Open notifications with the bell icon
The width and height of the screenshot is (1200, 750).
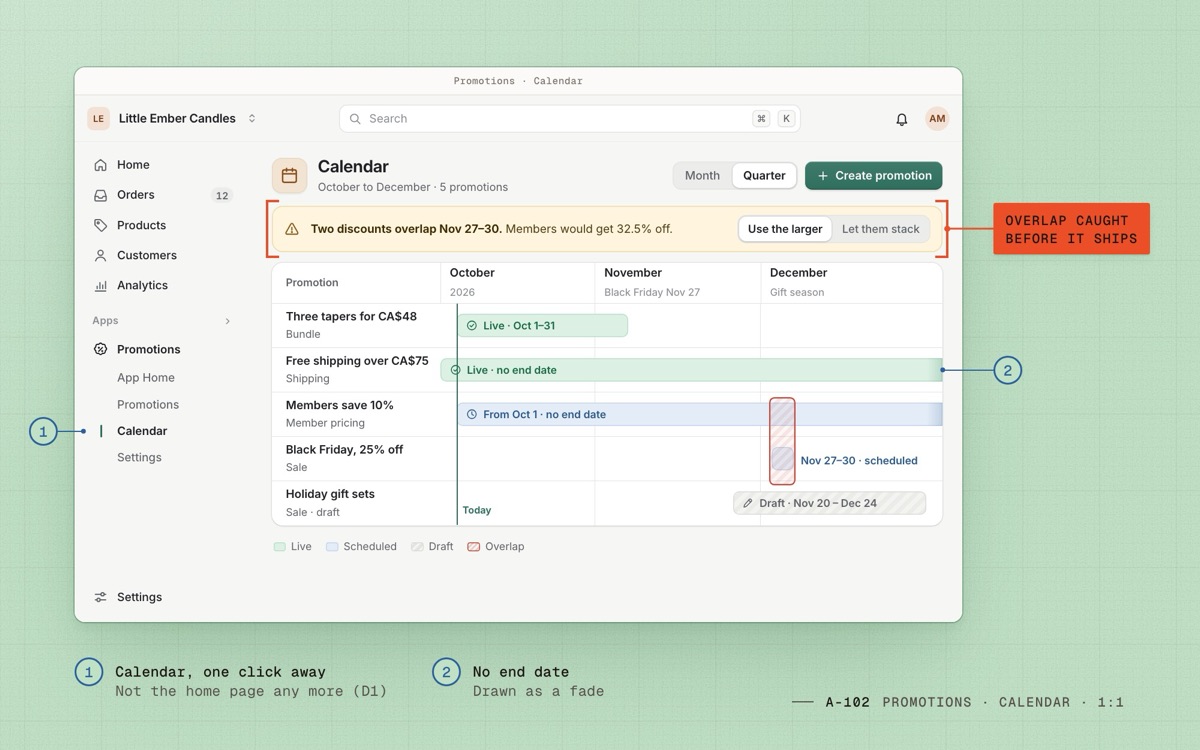tap(902, 119)
